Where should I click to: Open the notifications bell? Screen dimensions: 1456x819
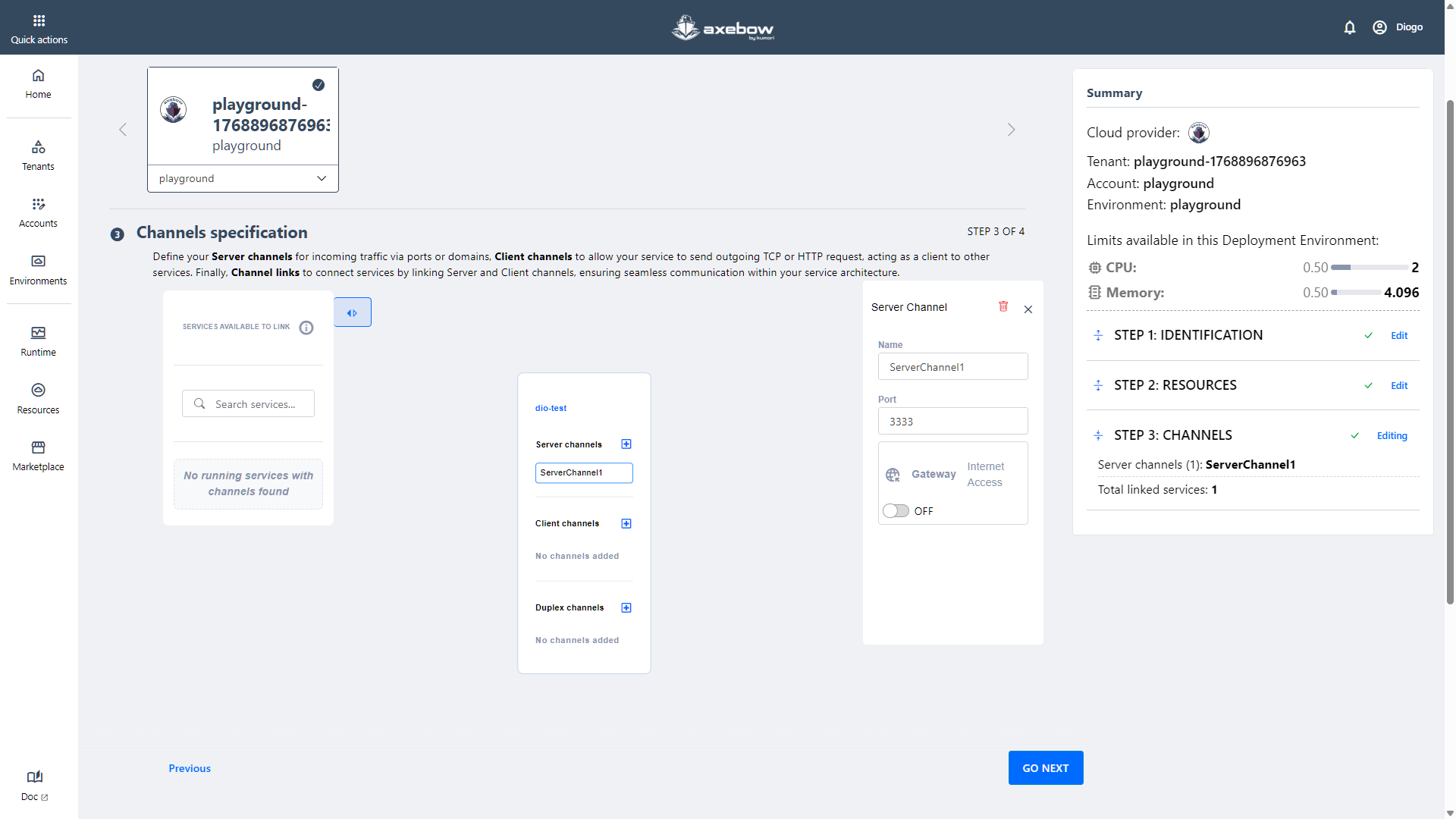click(1350, 27)
